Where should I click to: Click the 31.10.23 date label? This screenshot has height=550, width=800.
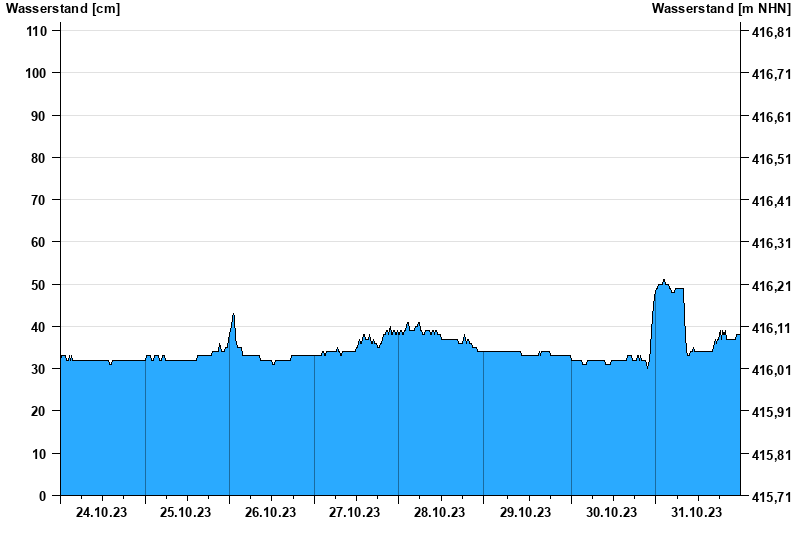[x=696, y=512]
